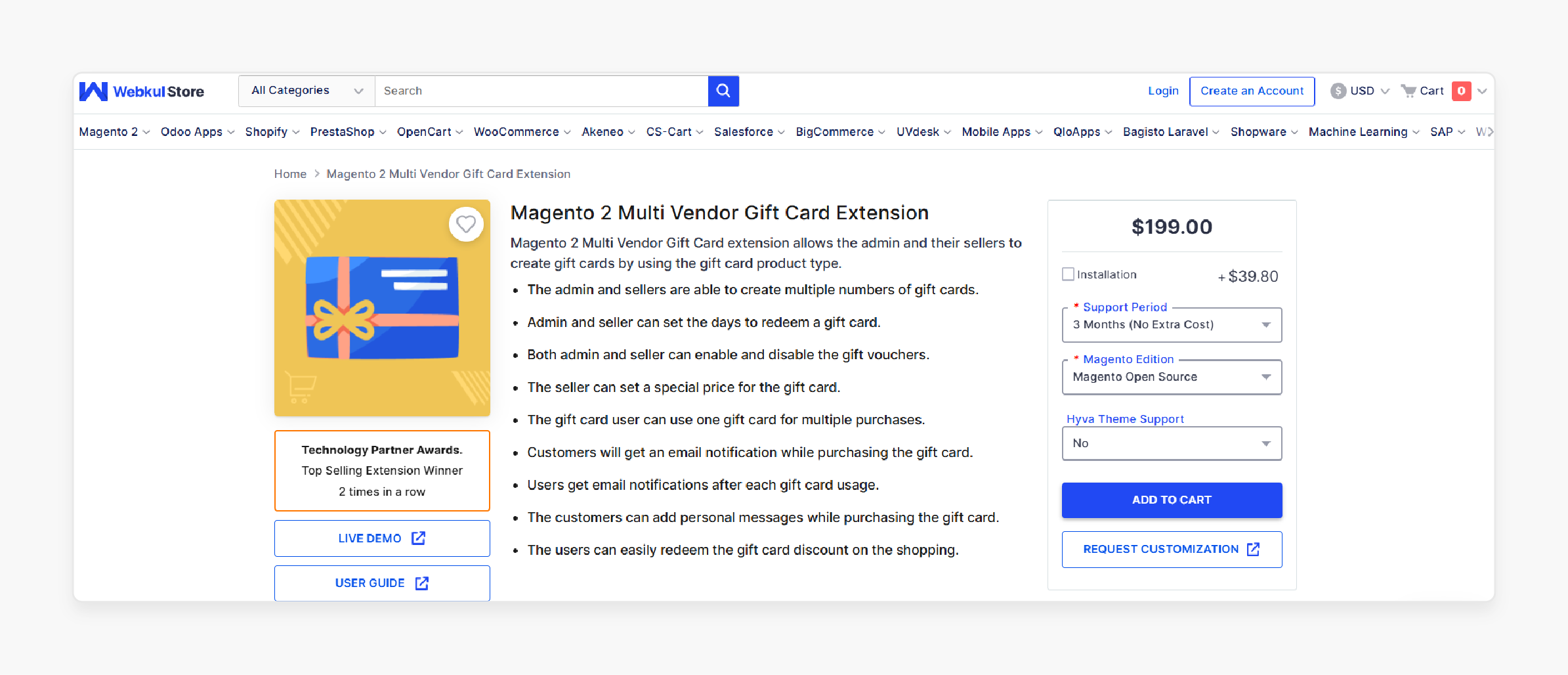Open the Akeneo menu
The image size is (1568, 675).
608,132
